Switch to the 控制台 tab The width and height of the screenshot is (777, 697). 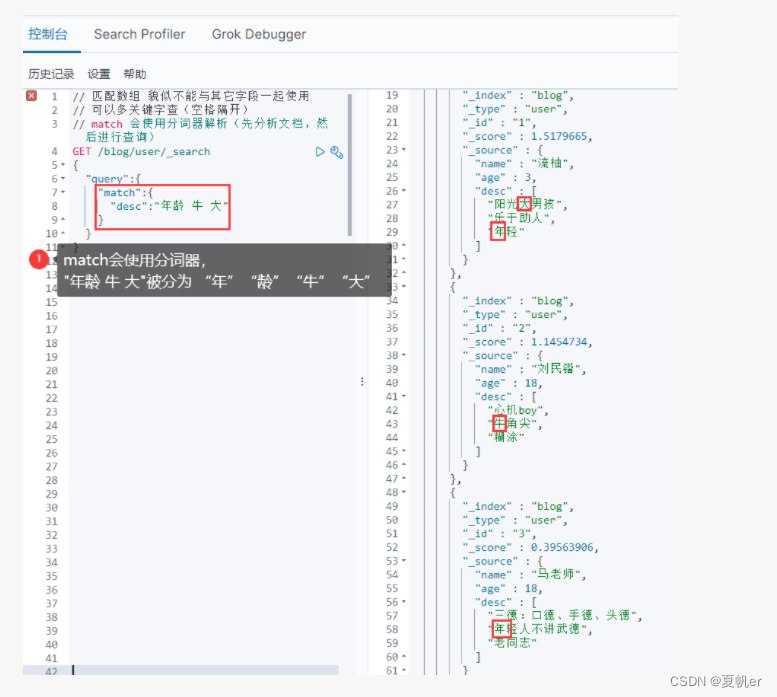pos(48,34)
